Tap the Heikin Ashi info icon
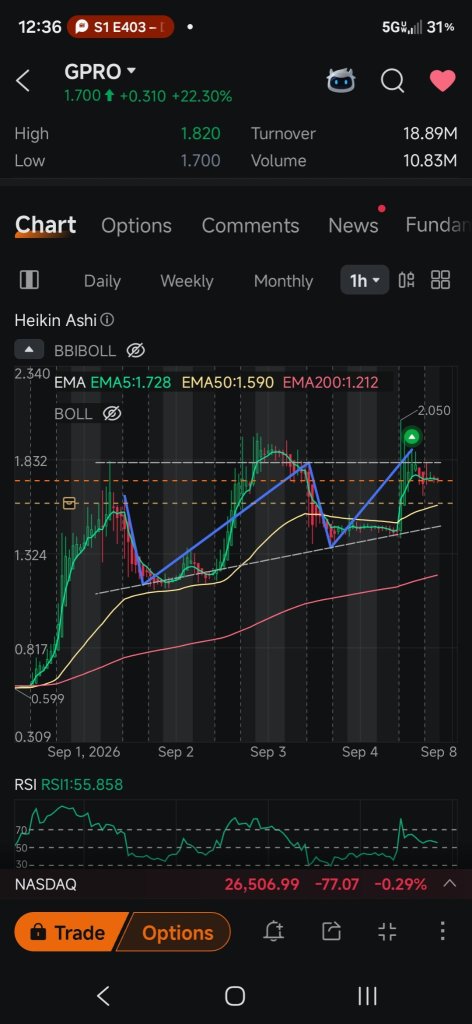The image size is (472, 1024). coord(108,320)
